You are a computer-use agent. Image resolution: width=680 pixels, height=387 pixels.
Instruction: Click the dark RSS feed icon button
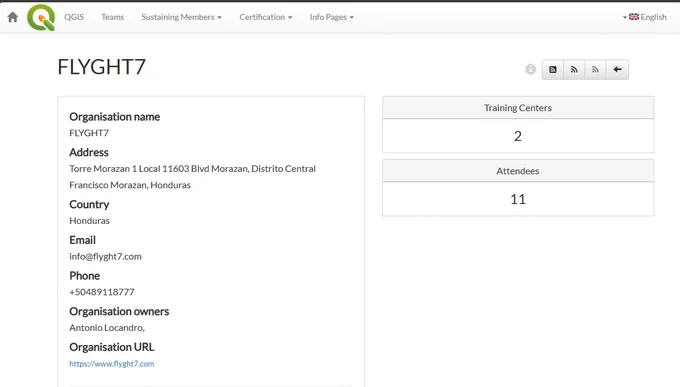coord(574,69)
